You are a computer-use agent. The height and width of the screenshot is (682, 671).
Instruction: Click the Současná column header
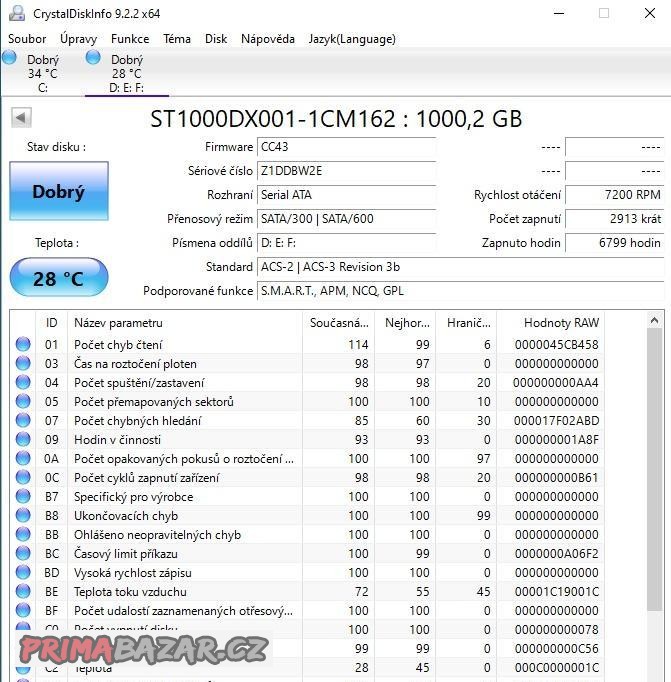point(338,323)
